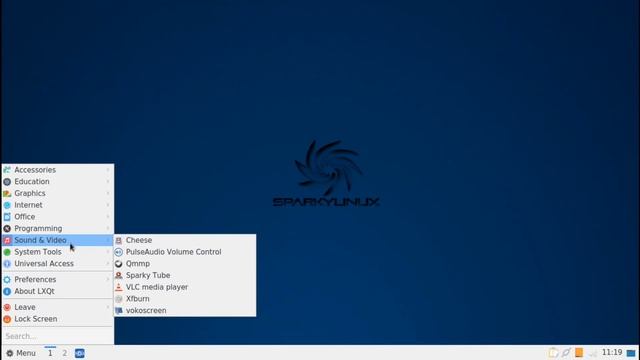This screenshot has width=640, height=360.
Task: Click the blue icon right of the clock
Action: pyautogui.click(x=631, y=353)
